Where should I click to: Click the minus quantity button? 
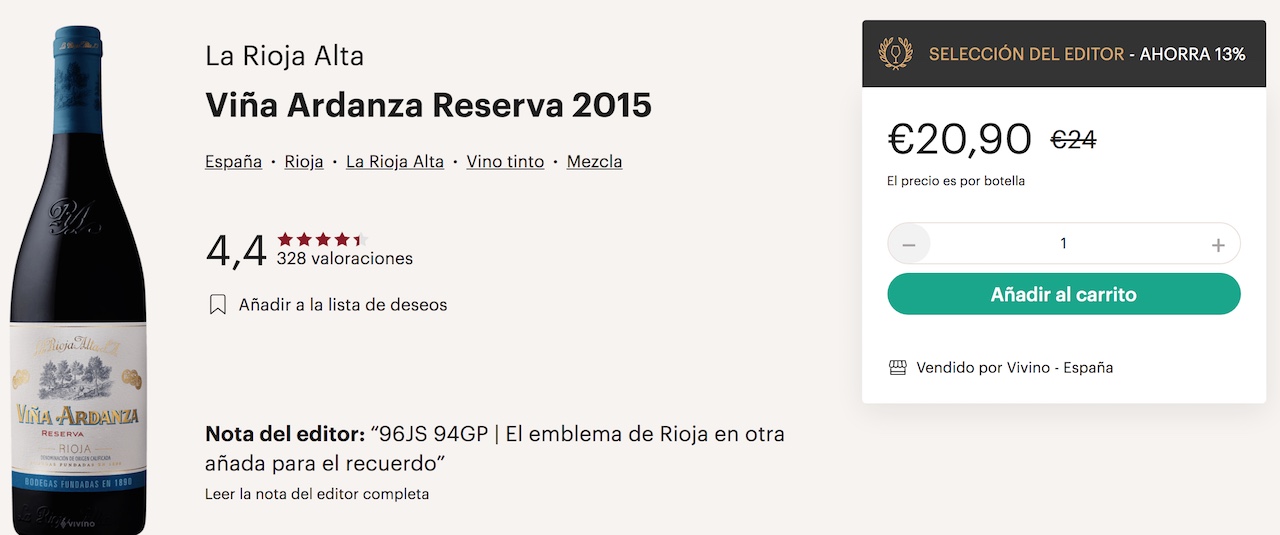[x=909, y=244]
